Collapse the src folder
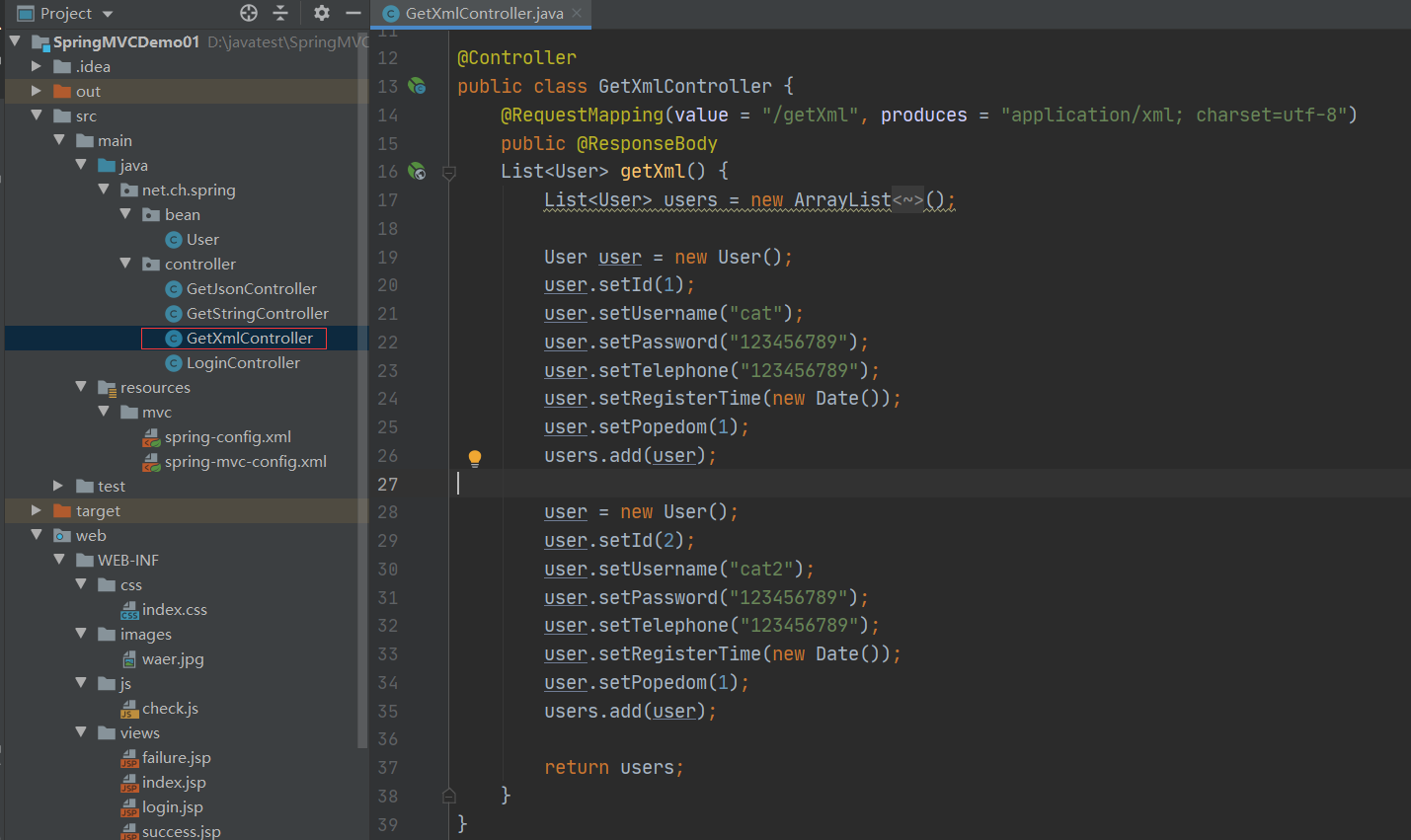Image resolution: width=1411 pixels, height=840 pixels. point(37,115)
